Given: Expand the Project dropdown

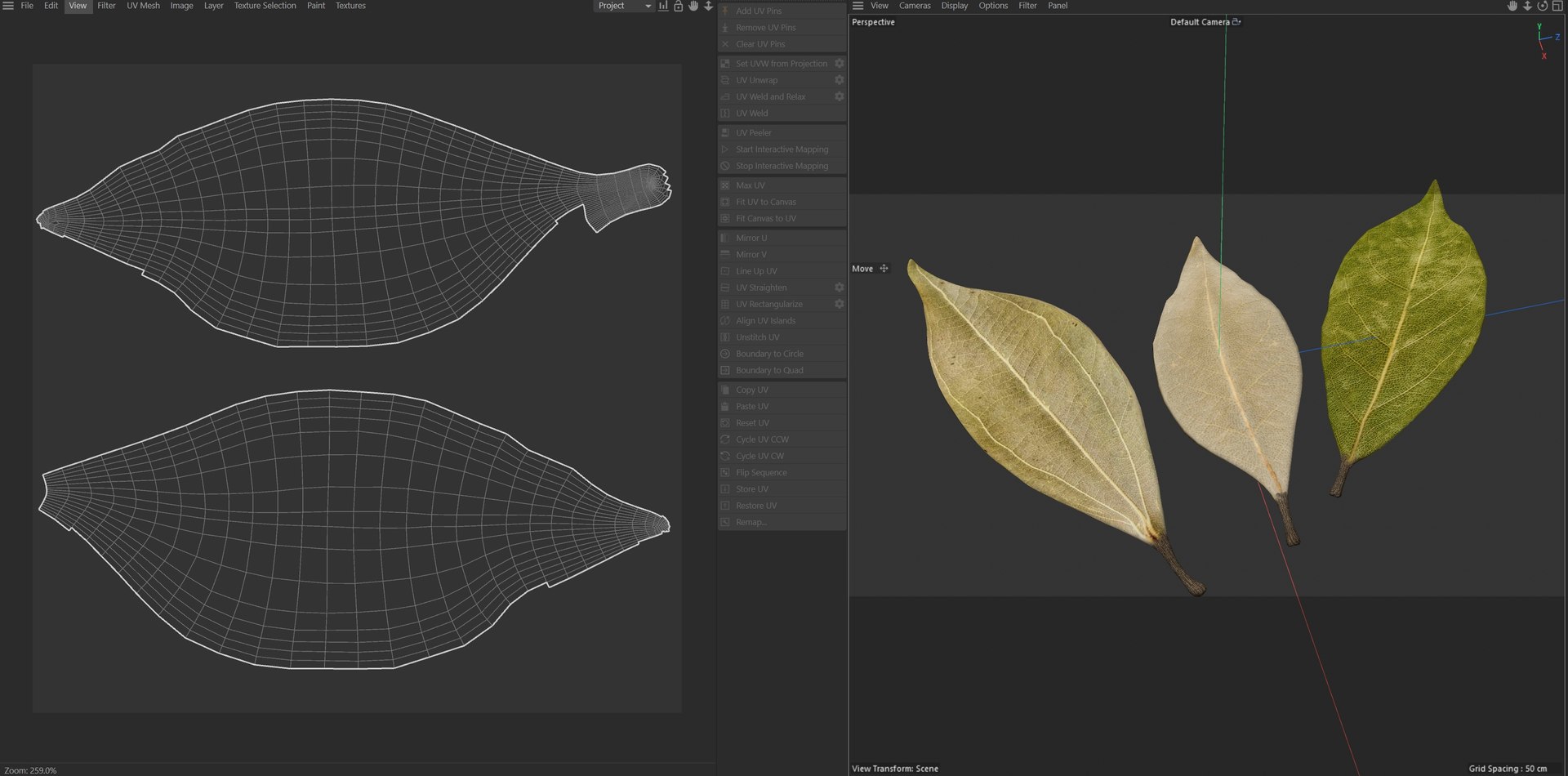Looking at the screenshot, I should coord(624,6).
